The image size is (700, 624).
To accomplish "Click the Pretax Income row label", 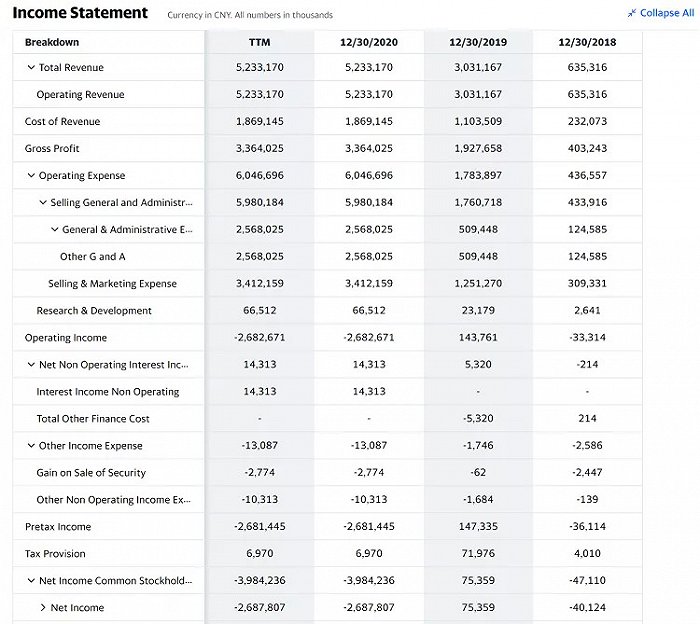I will [58, 527].
